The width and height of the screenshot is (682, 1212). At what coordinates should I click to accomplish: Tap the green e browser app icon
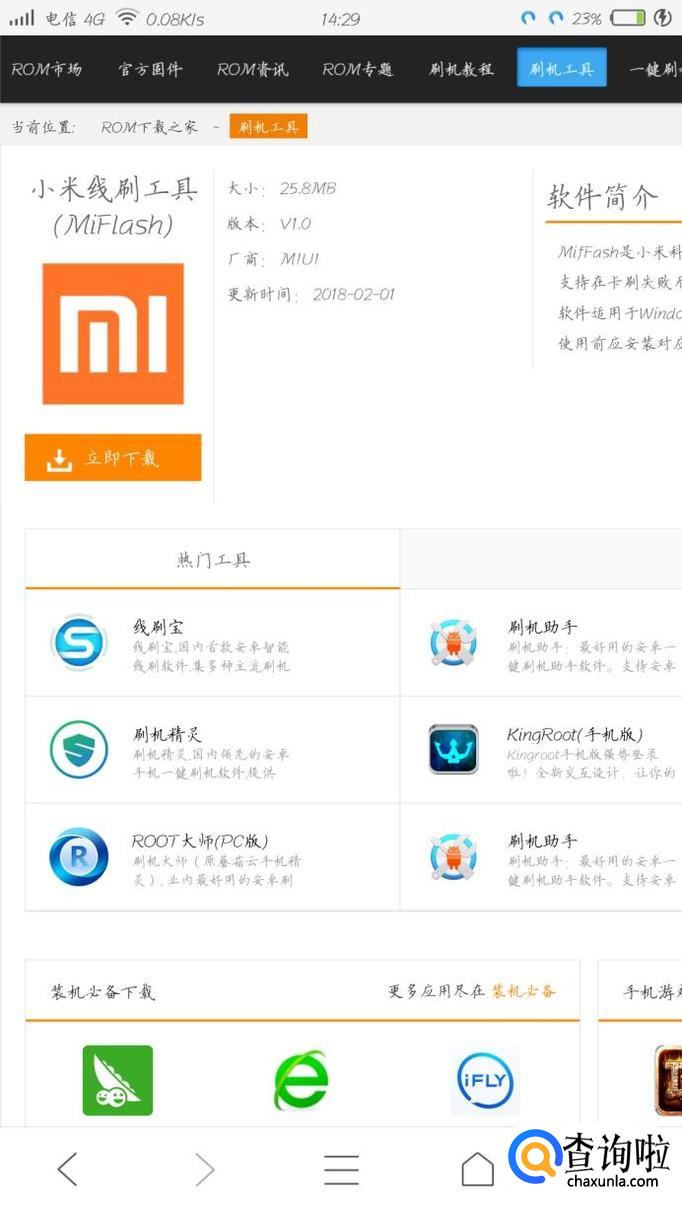(301, 1080)
